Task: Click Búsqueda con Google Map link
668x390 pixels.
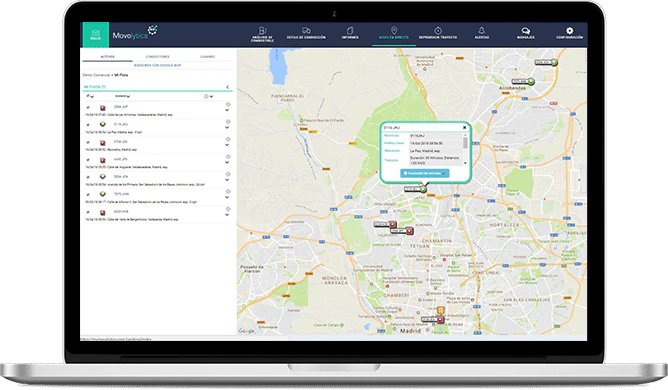Action: (x=158, y=65)
